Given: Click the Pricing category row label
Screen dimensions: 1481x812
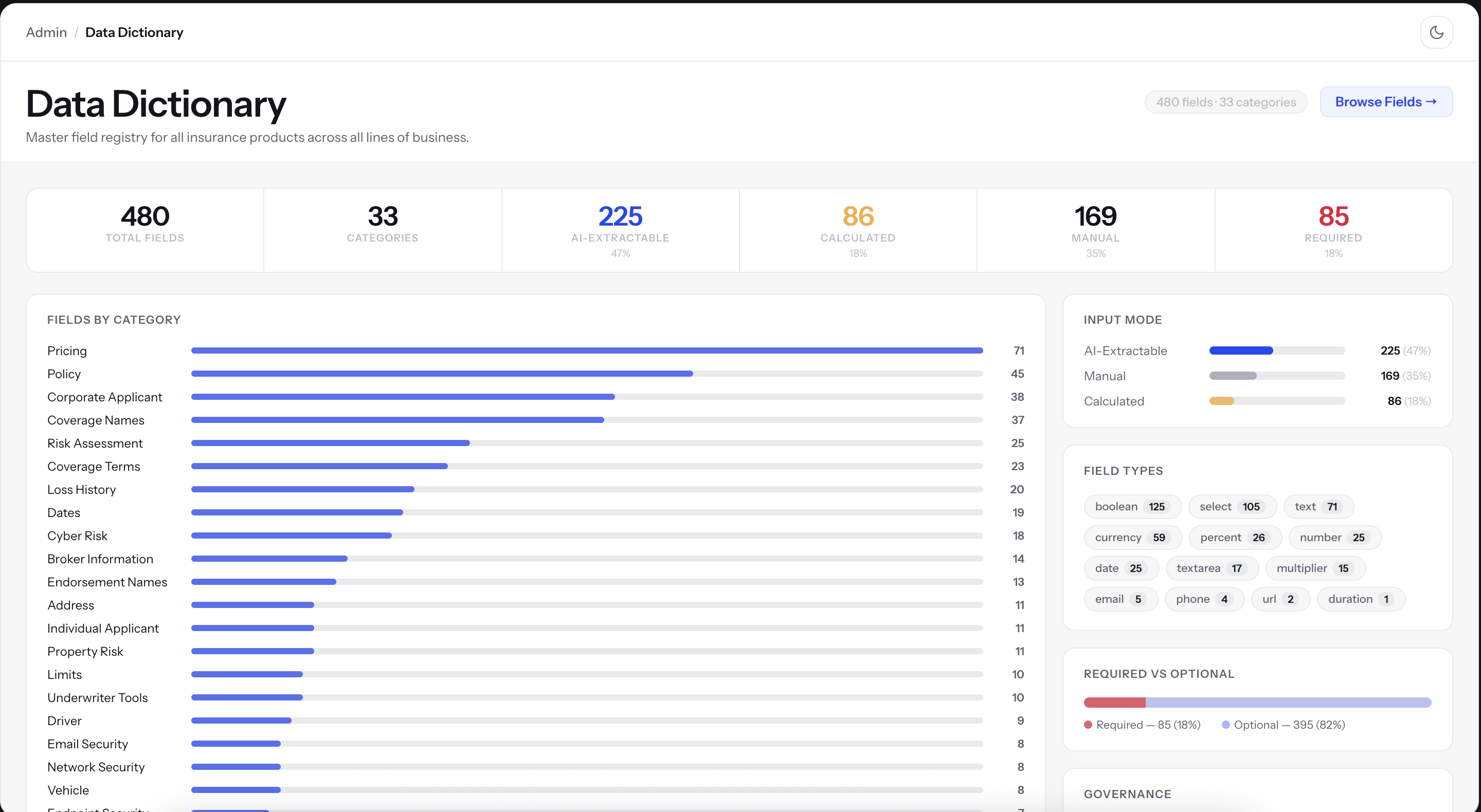Looking at the screenshot, I should [x=67, y=350].
